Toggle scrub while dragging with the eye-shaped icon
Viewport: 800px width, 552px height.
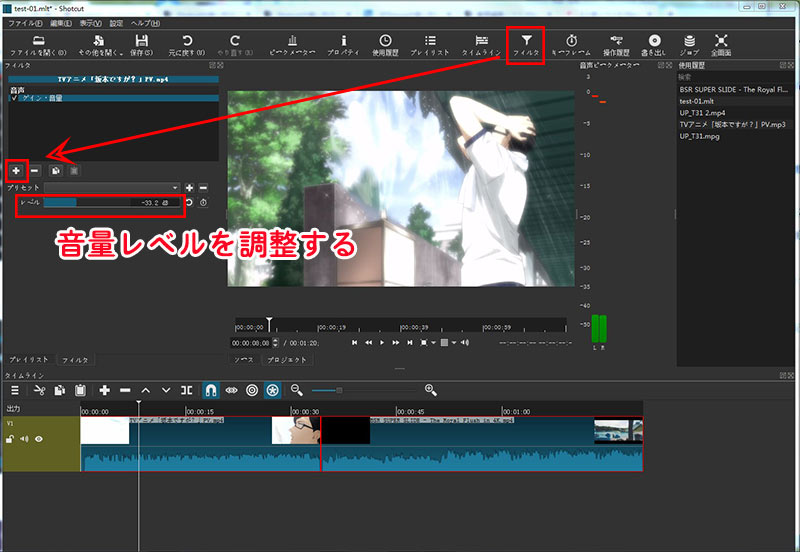coord(232,390)
